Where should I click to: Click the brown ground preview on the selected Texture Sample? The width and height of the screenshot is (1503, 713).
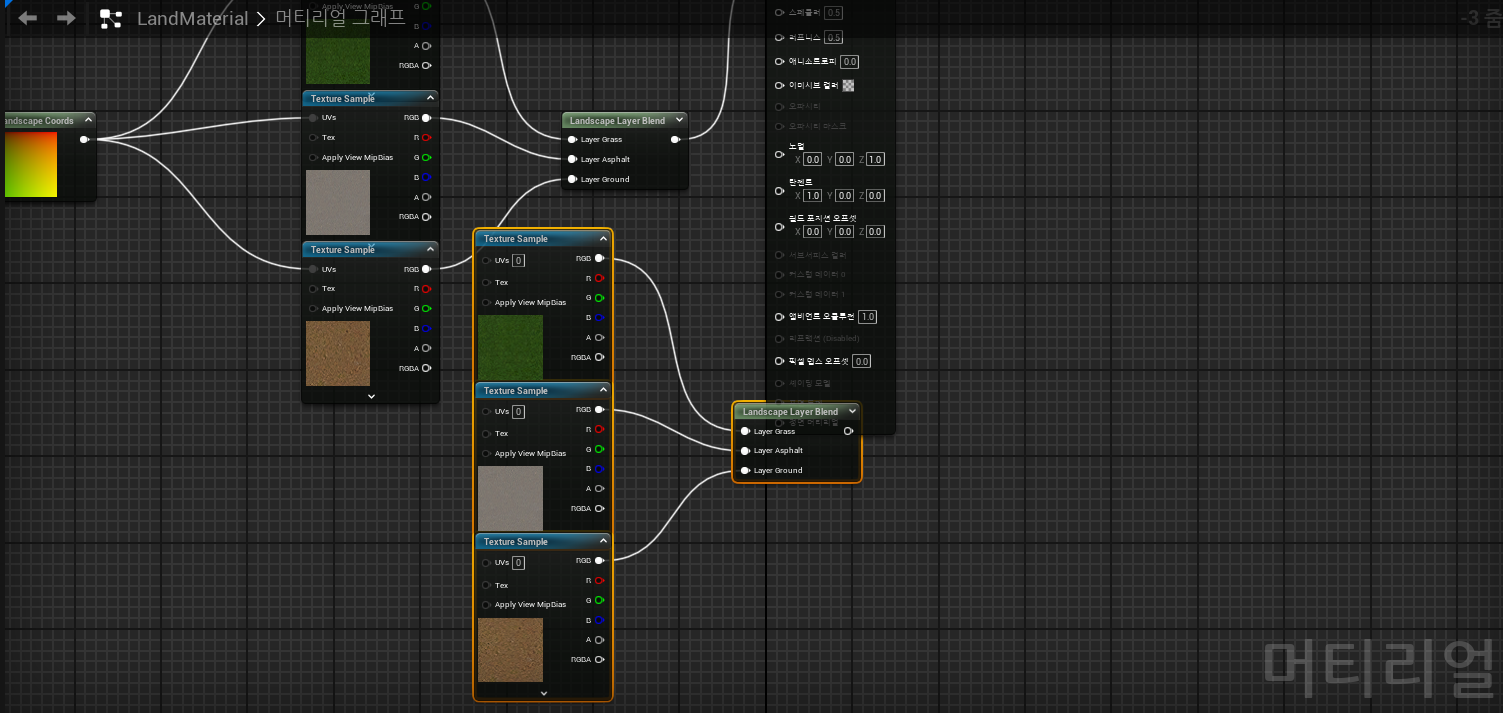(x=510, y=650)
